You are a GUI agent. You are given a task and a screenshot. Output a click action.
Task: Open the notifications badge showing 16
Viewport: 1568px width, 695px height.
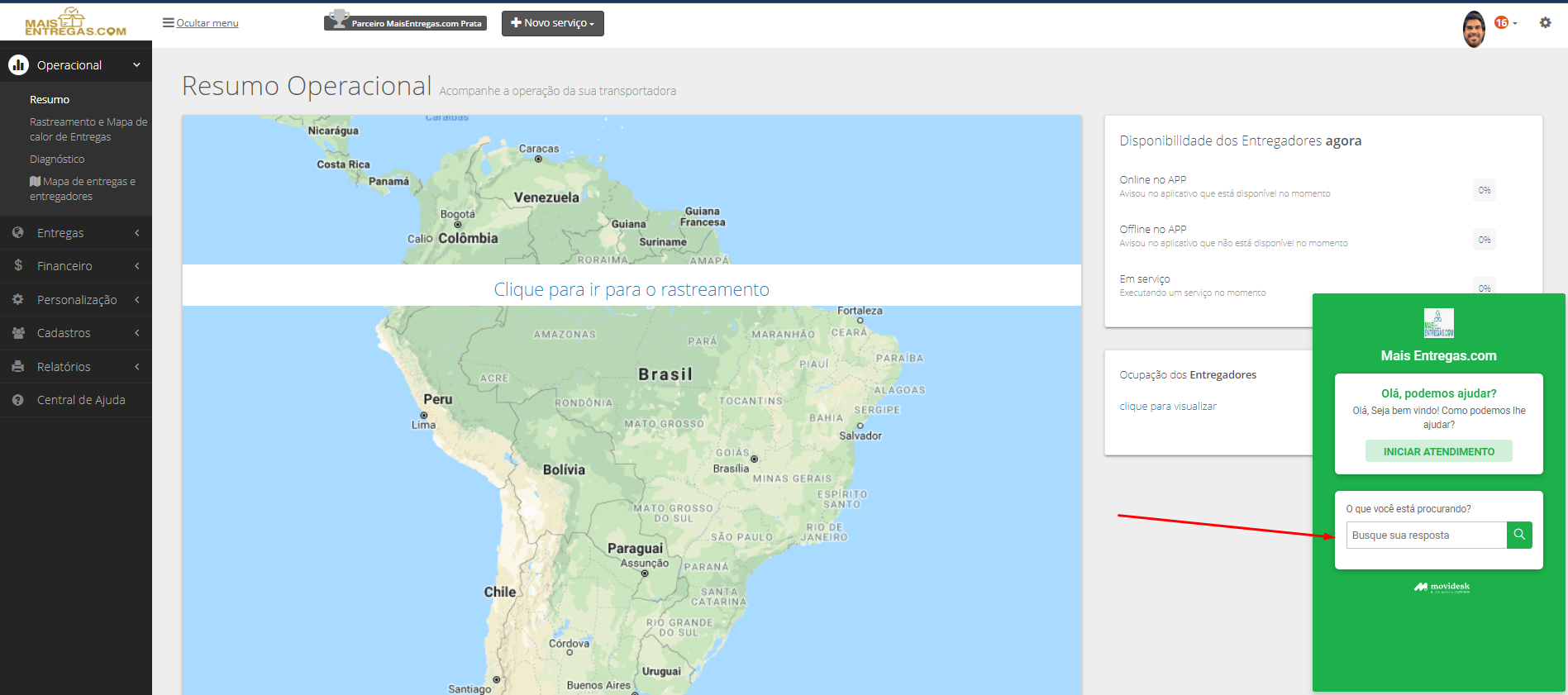coord(1502,23)
